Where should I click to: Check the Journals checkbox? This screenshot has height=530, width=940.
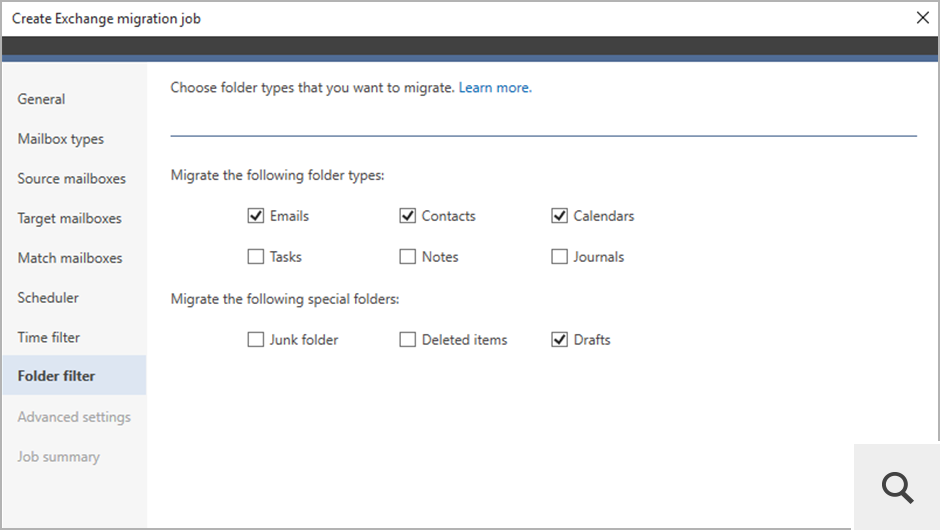pyautogui.click(x=560, y=257)
